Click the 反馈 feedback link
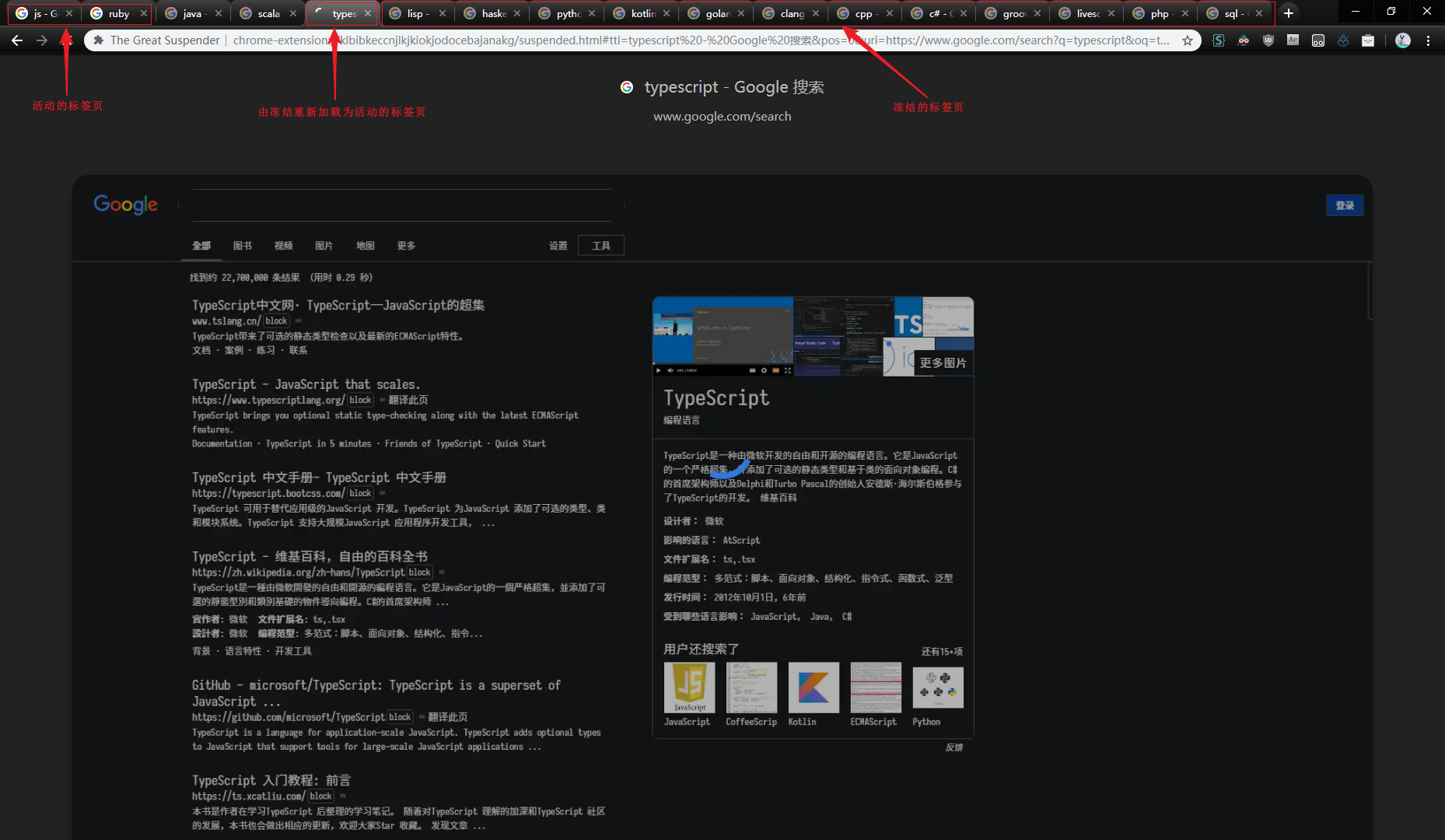 click(x=954, y=747)
